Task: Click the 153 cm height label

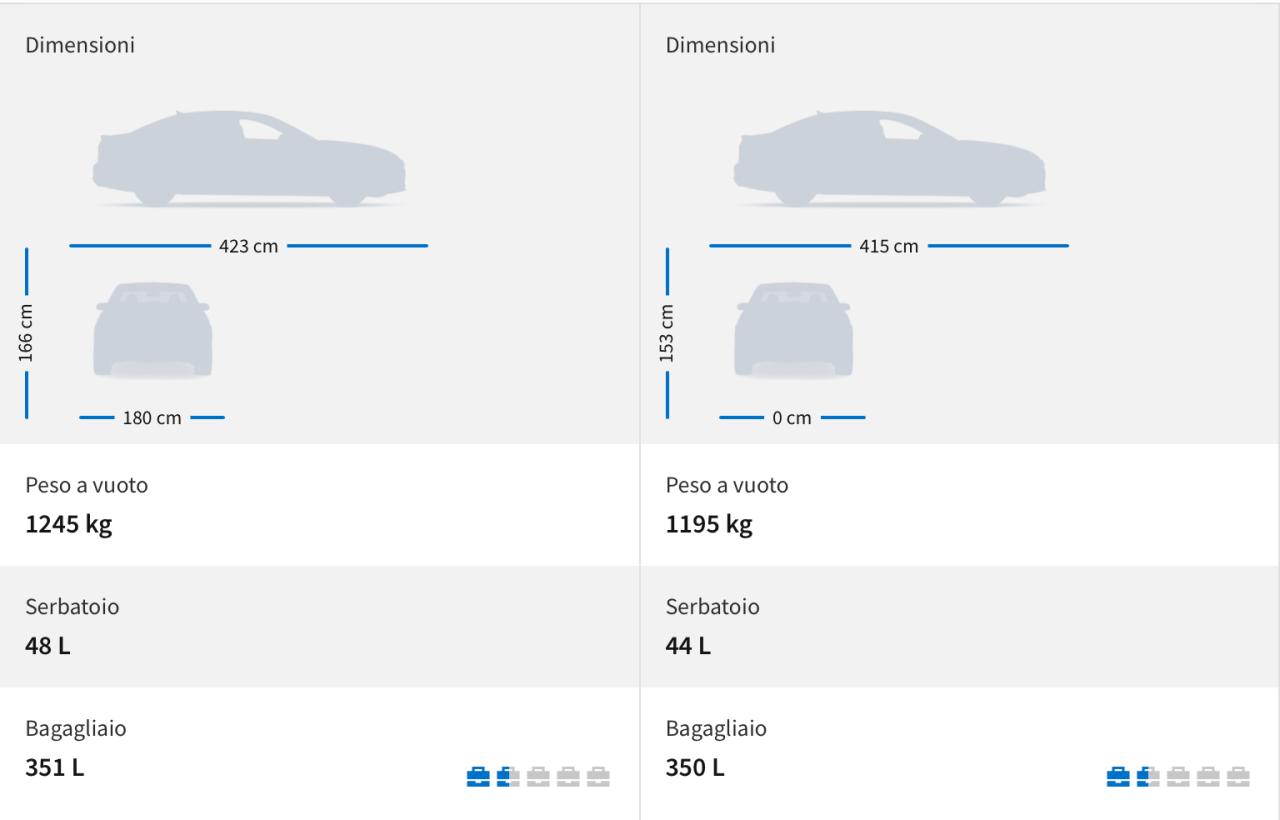Action: click(667, 333)
